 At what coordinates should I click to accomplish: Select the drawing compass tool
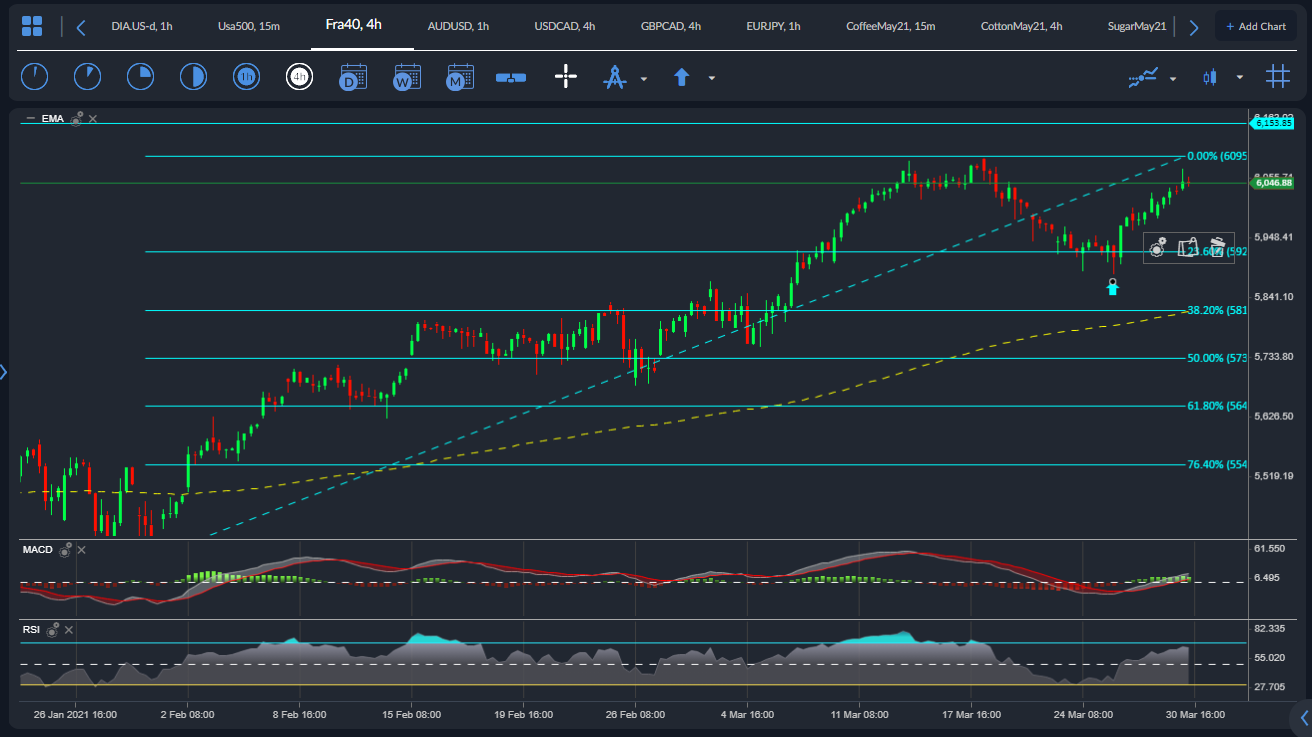click(614, 77)
